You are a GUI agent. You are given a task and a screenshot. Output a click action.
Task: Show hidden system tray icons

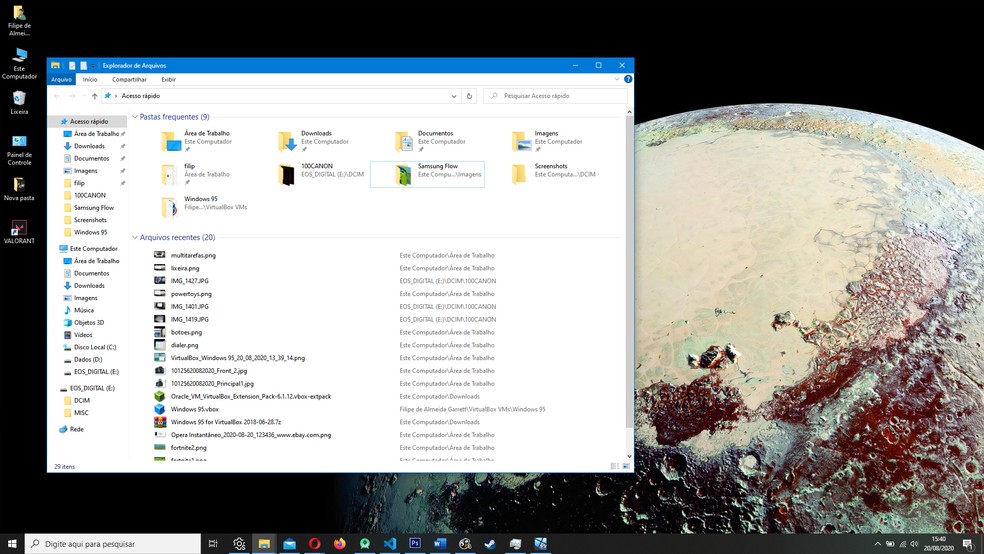877,543
